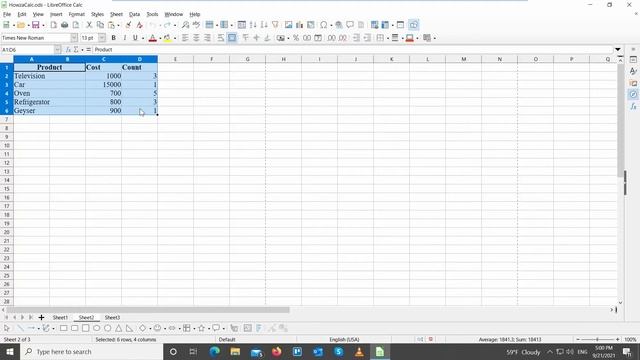The height and width of the screenshot is (360, 640).
Task: Expand formula bar with the black arrow
Action: pos(618,49)
